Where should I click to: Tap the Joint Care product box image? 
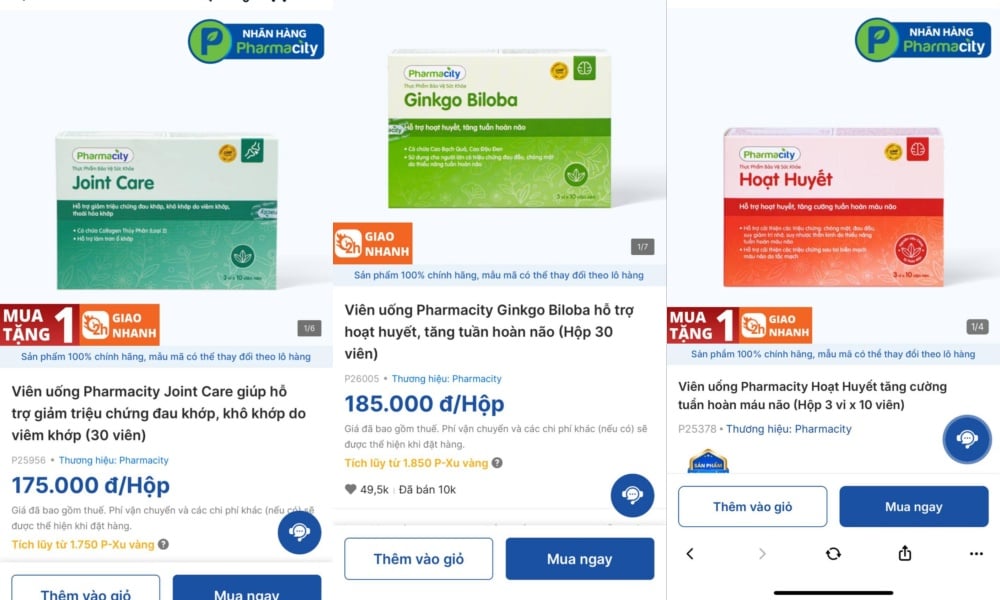pyautogui.click(x=166, y=211)
